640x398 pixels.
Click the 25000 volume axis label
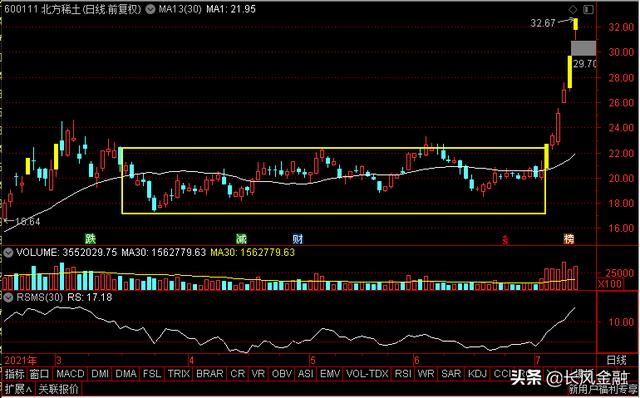pos(620,273)
